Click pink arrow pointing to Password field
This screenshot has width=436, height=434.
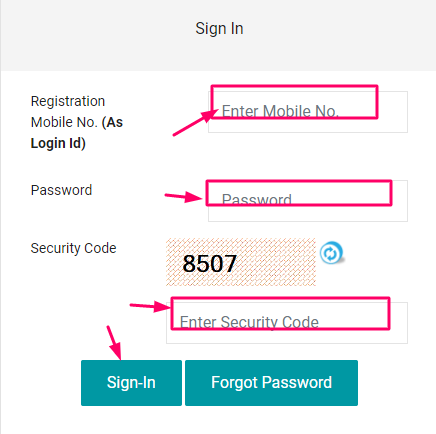click(184, 197)
